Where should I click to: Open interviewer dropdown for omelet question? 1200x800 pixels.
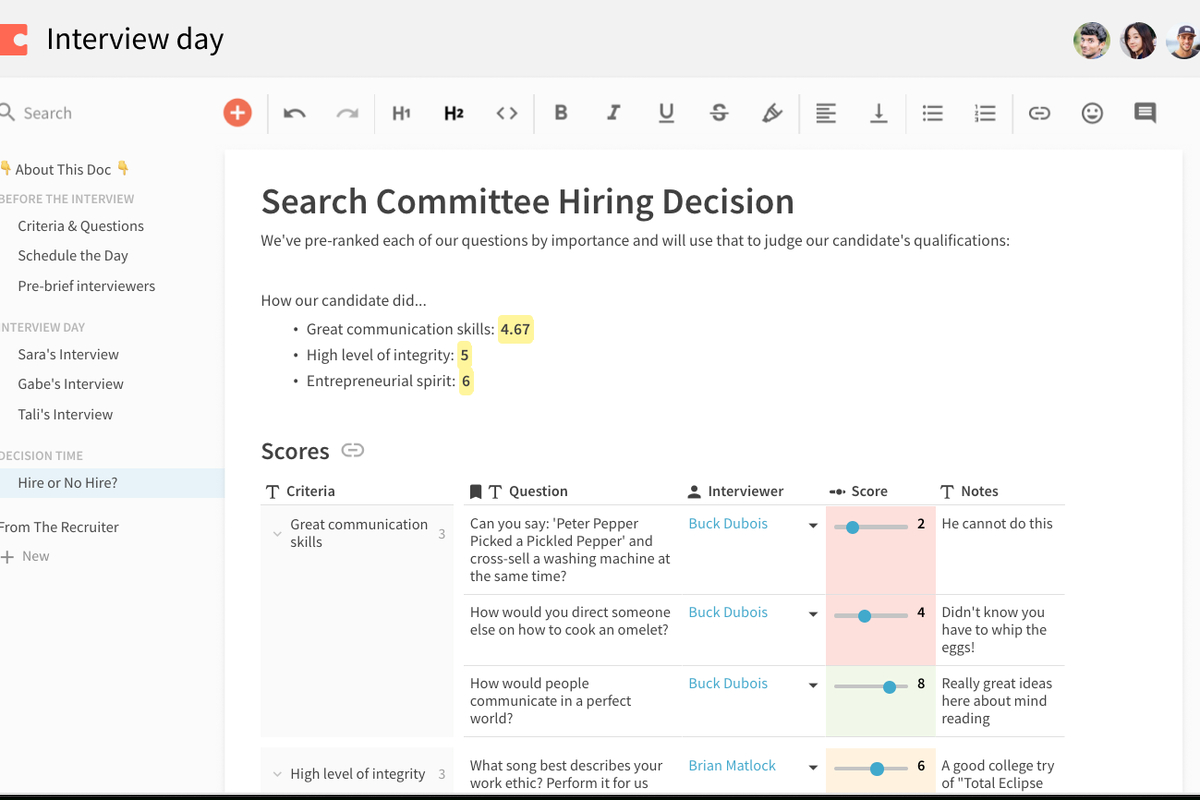coord(813,614)
